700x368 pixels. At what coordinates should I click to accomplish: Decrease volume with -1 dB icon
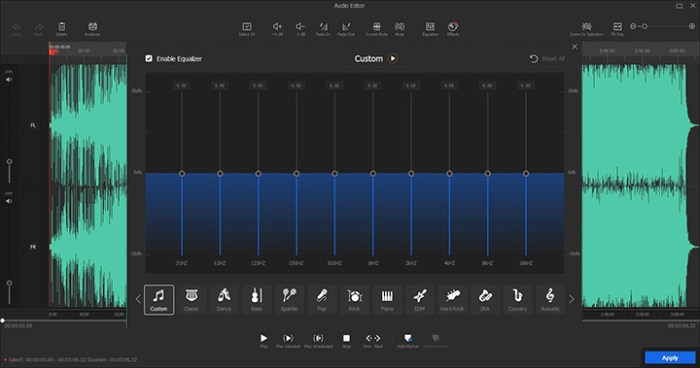pyautogui.click(x=300, y=27)
